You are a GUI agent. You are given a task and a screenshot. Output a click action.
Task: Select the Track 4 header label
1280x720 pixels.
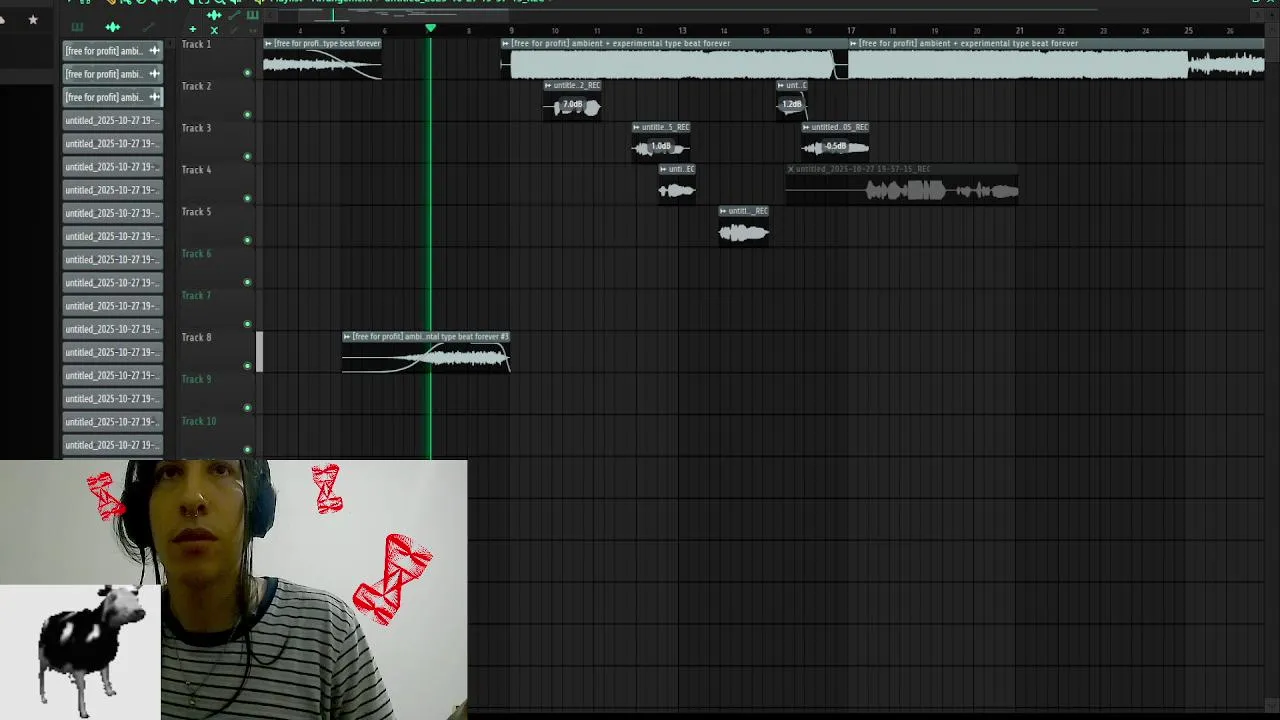click(196, 171)
